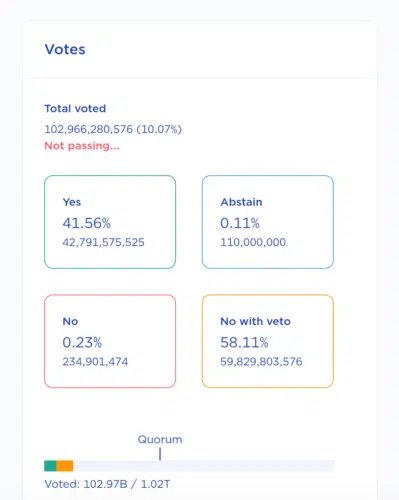The image size is (399, 500).
Task: Click the Abstain count 110,000,000
Action: tap(253, 242)
